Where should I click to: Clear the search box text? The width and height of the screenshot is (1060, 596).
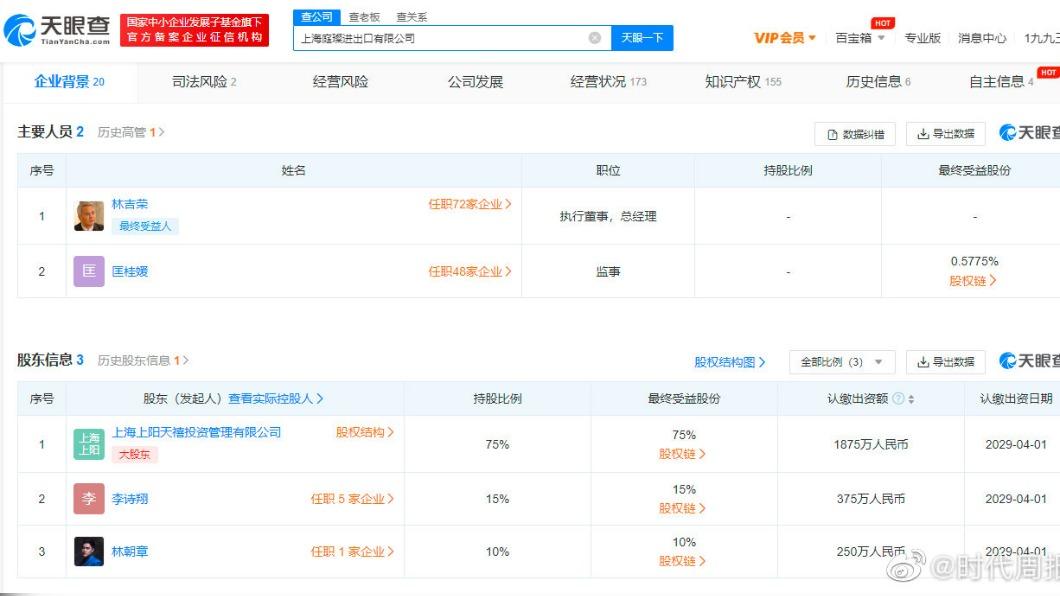click(x=595, y=38)
